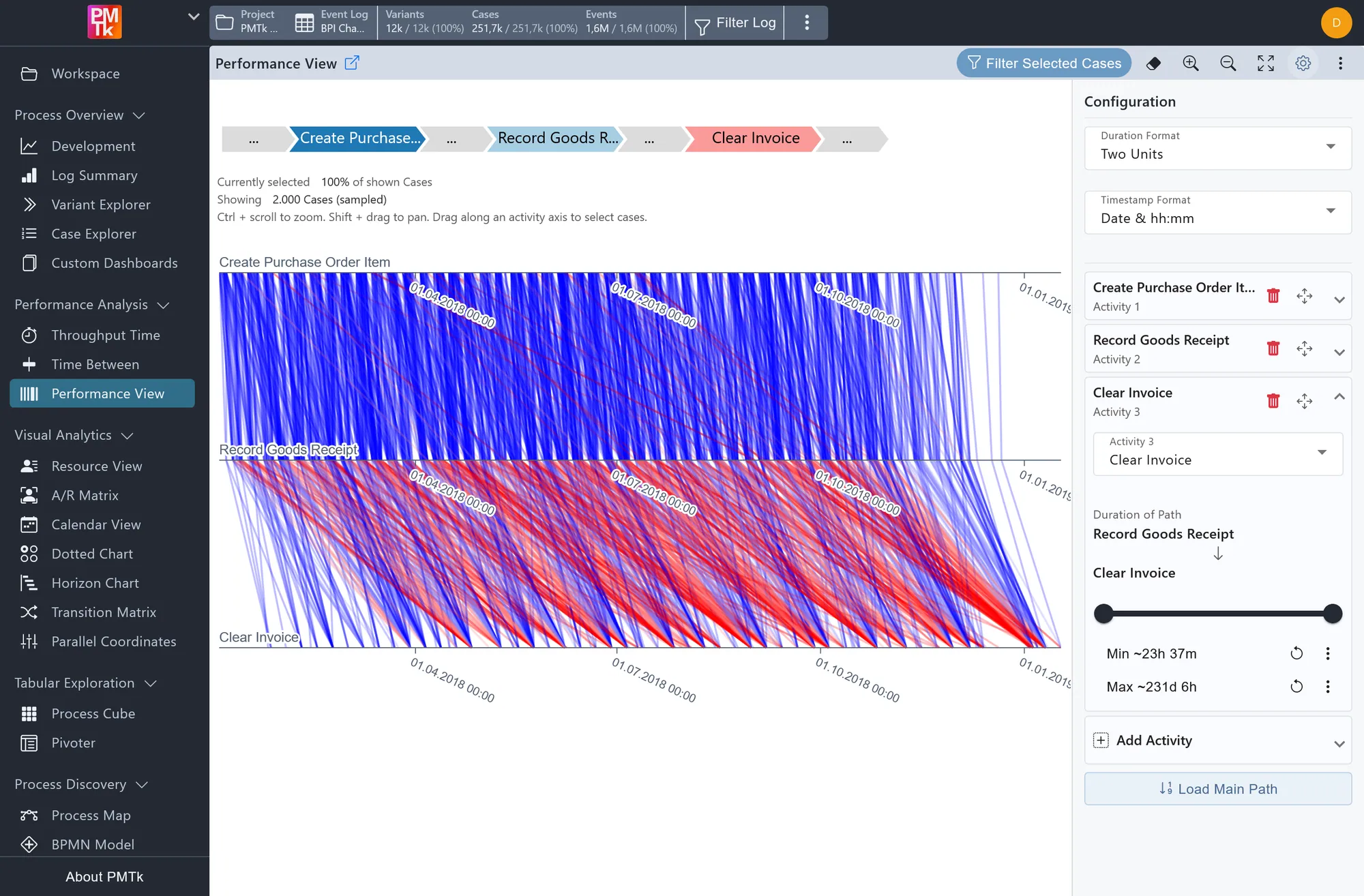Open the Throughput Time view
1364x896 pixels.
(x=102, y=335)
